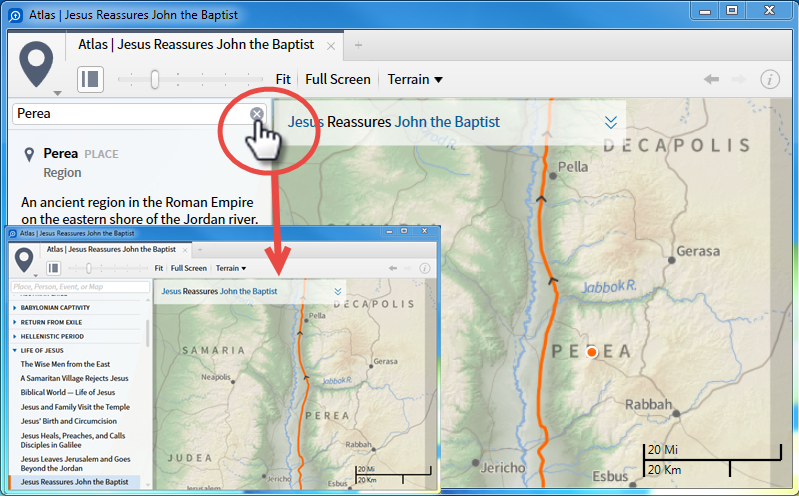Click Fit in the large window toolbar
Viewport: 799px width, 498px height.
(283, 80)
